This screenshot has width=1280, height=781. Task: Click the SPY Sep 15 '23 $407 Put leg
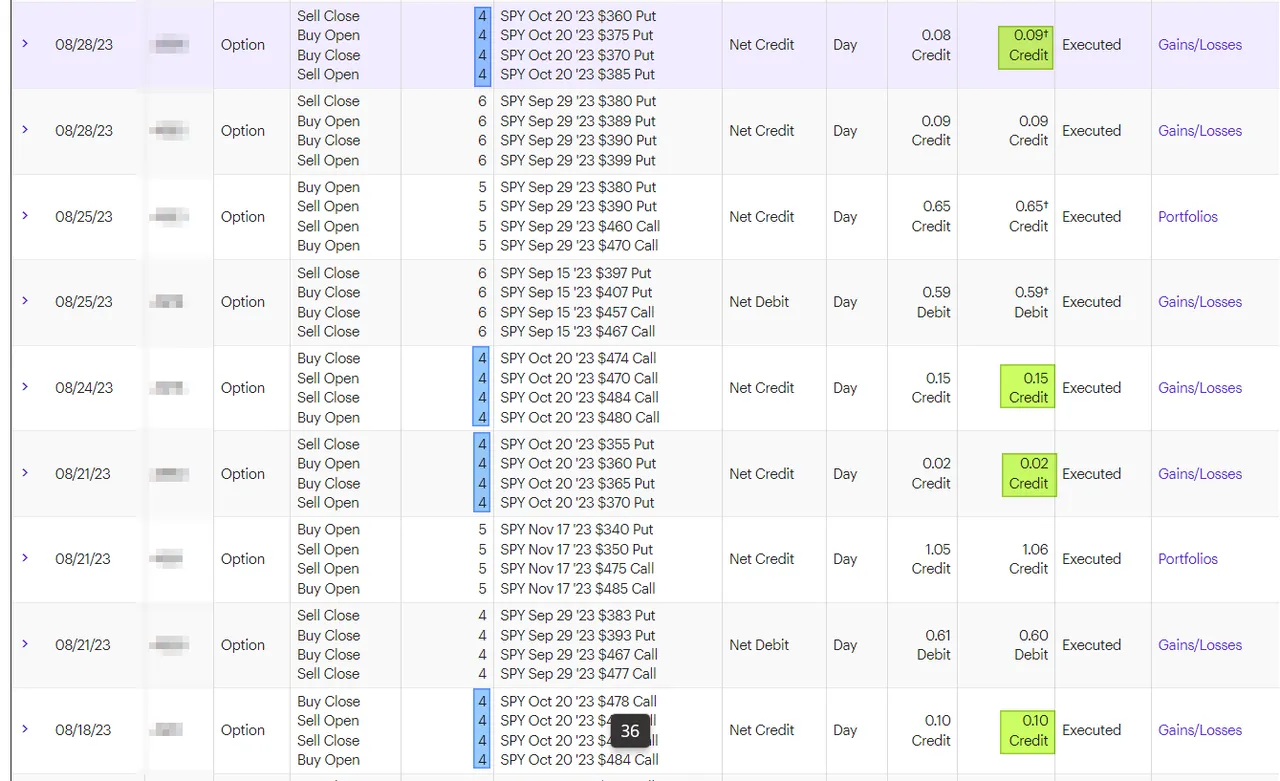(x=576, y=292)
